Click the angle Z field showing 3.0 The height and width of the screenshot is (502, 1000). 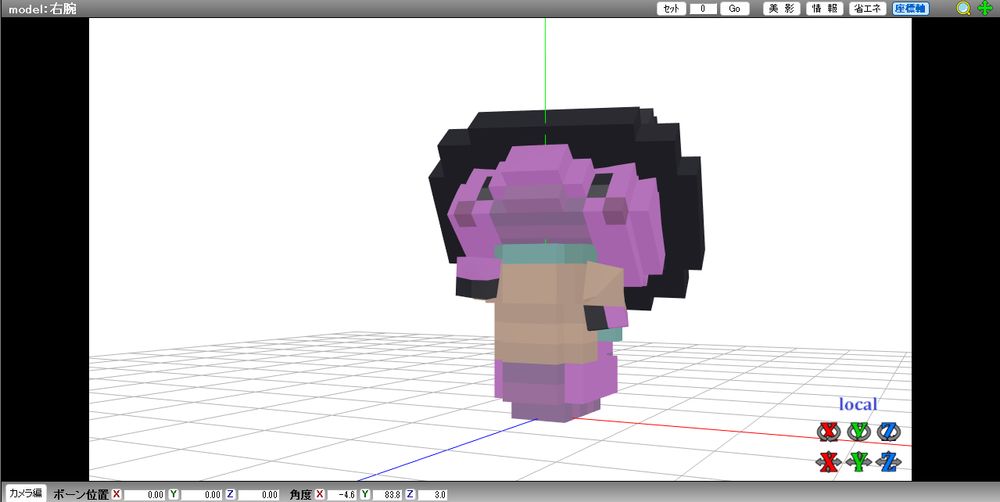point(432,494)
